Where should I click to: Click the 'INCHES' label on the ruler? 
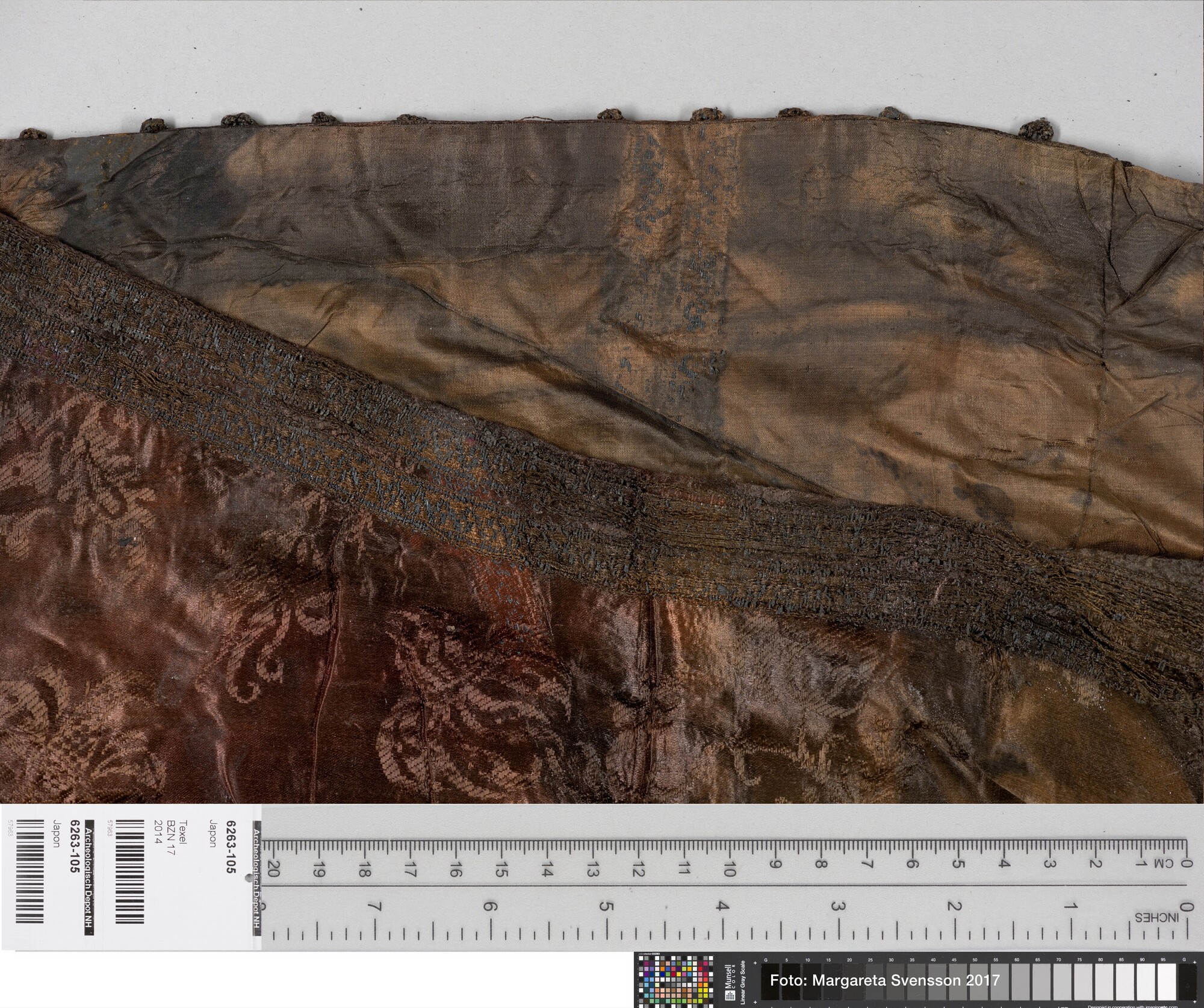(x=1156, y=918)
